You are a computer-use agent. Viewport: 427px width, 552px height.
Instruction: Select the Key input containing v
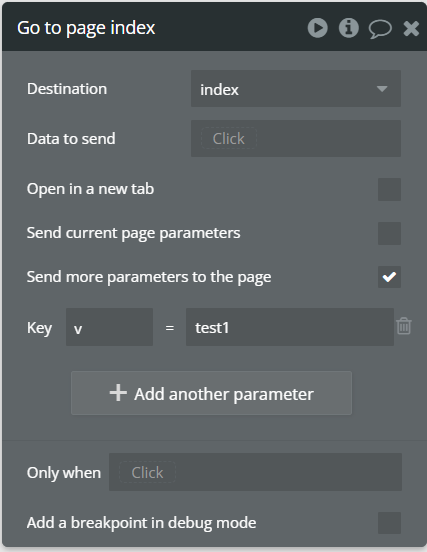109,327
